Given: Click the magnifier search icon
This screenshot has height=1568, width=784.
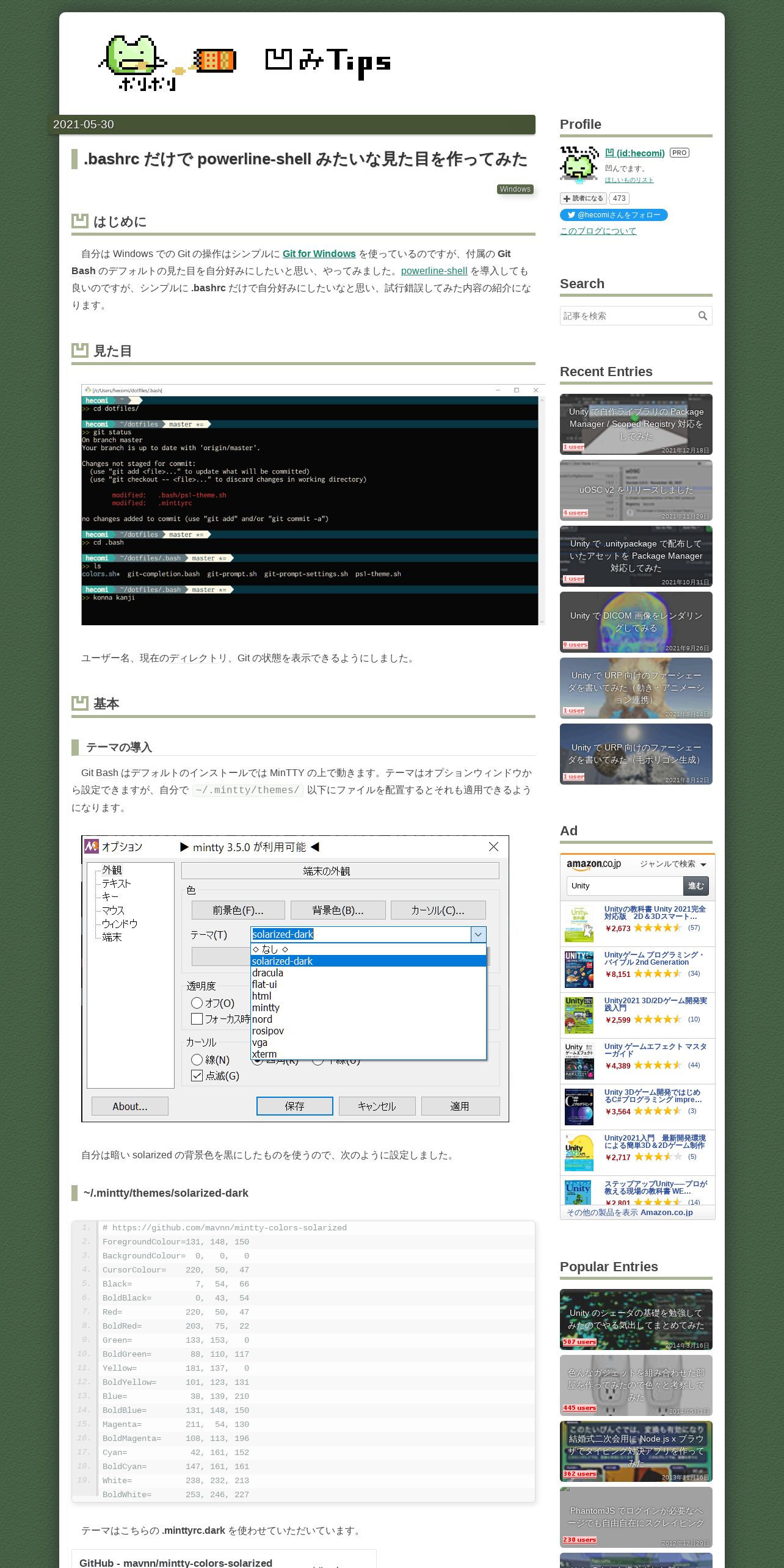Looking at the screenshot, I should point(703,316).
